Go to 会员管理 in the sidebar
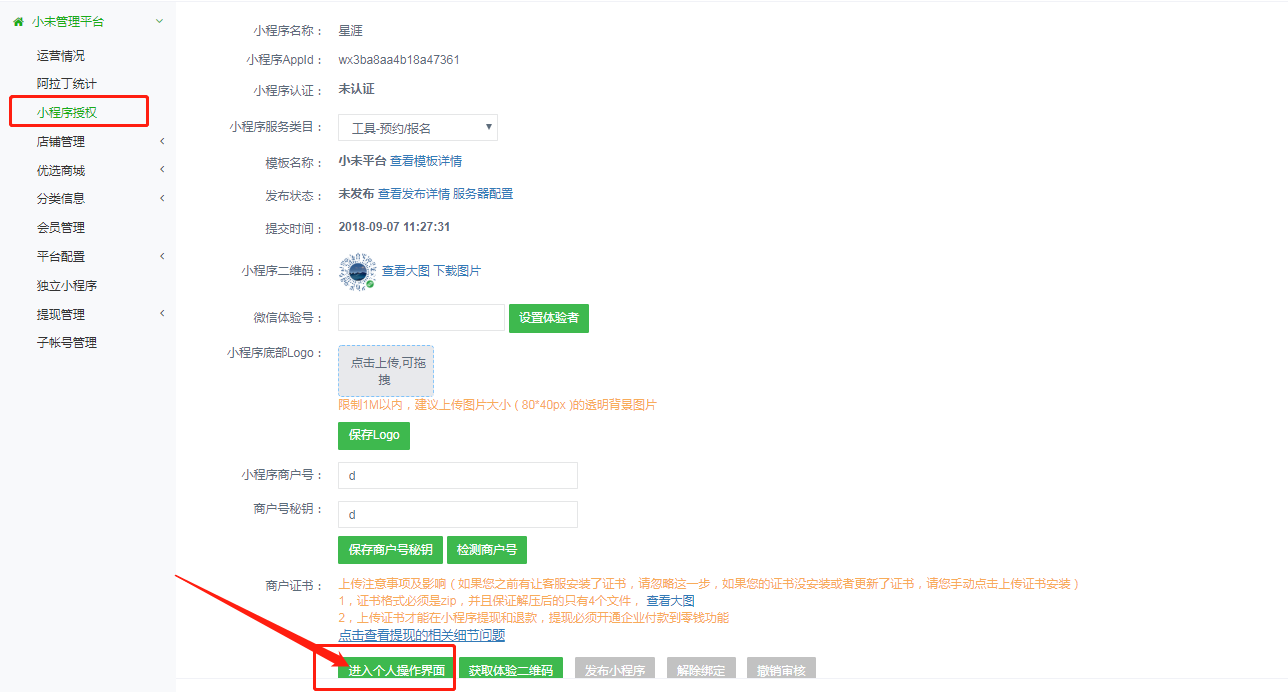The width and height of the screenshot is (1288, 692). coord(61,228)
